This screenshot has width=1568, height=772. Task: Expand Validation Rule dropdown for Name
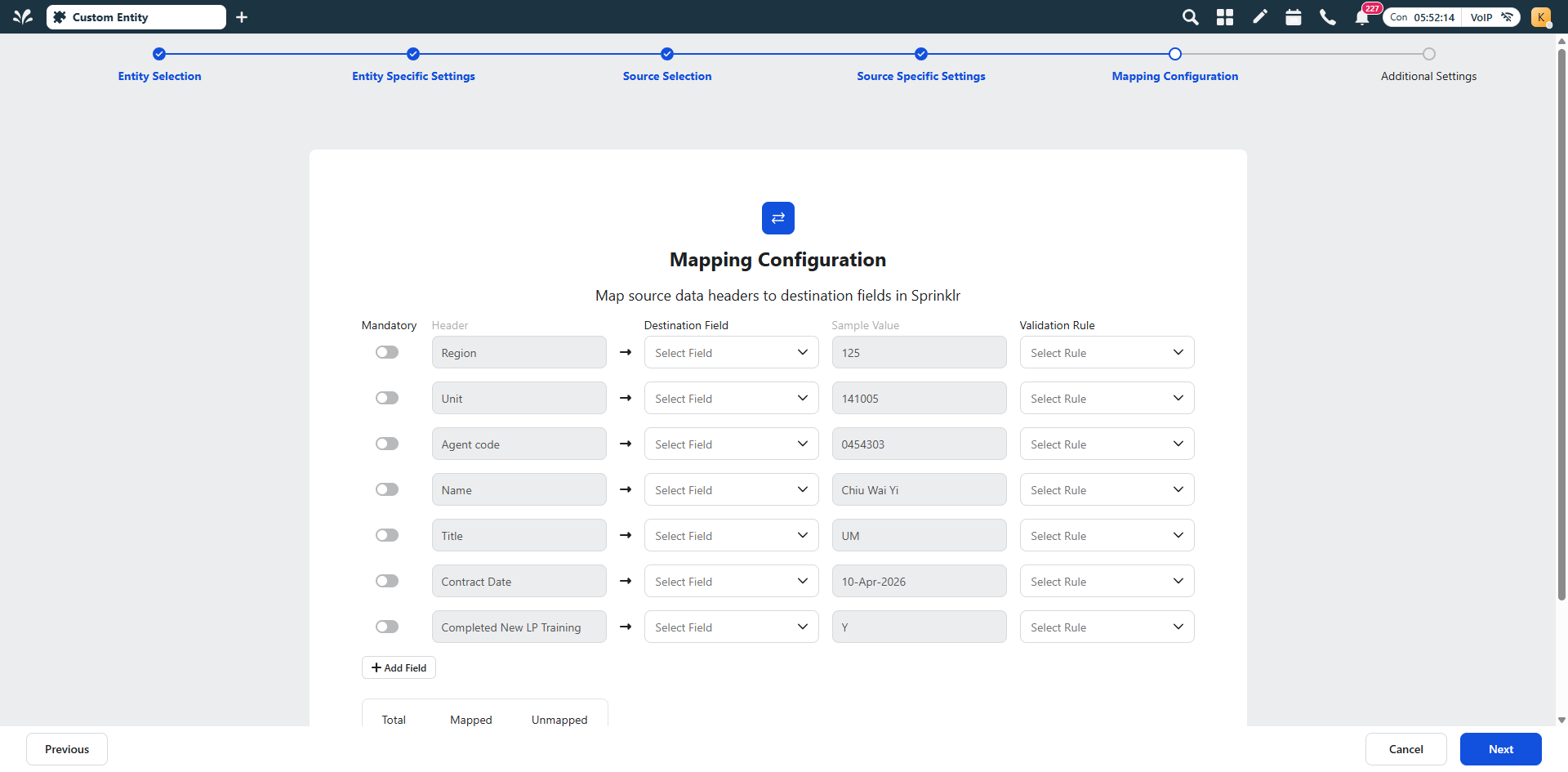click(1107, 489)
